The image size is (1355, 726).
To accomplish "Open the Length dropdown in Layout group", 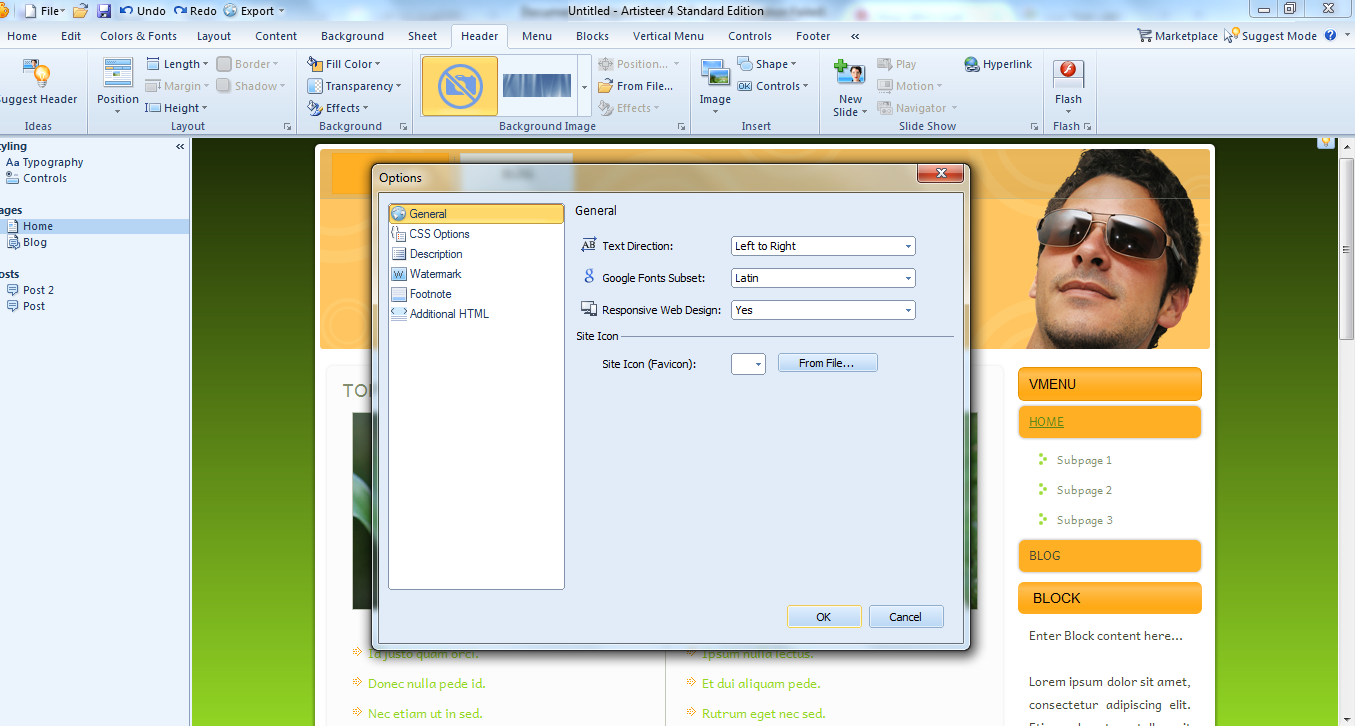I will (x=178, y=64).
